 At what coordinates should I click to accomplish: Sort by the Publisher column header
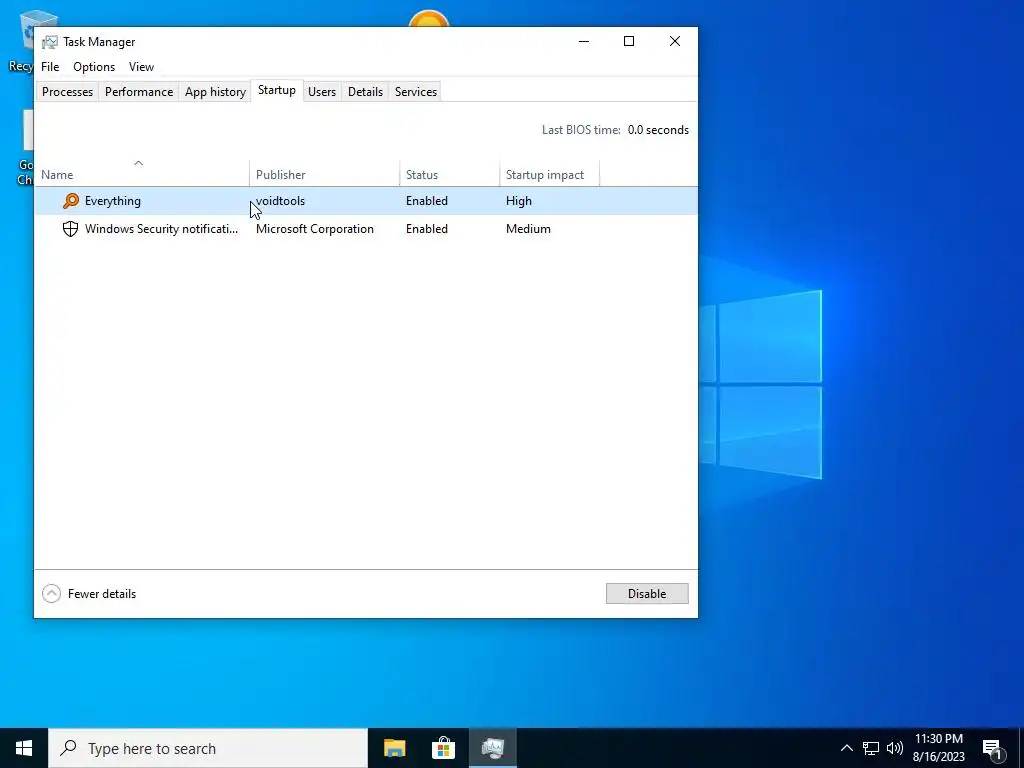(x=325, y=174)
